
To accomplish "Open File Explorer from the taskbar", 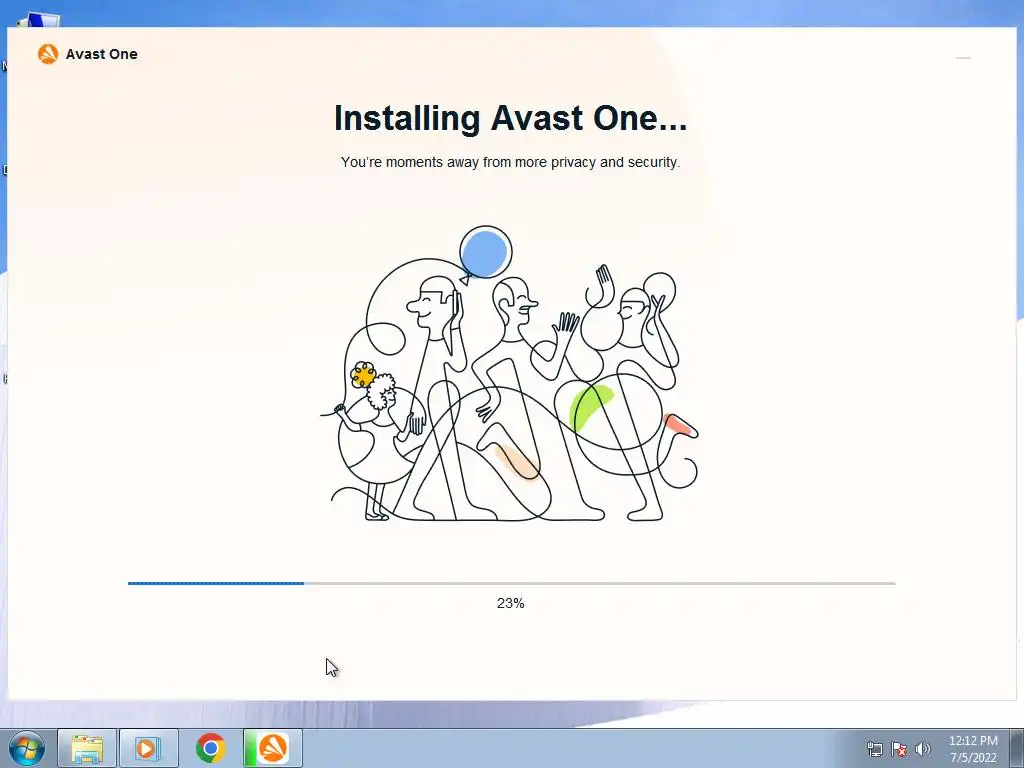I will [87, 748].
